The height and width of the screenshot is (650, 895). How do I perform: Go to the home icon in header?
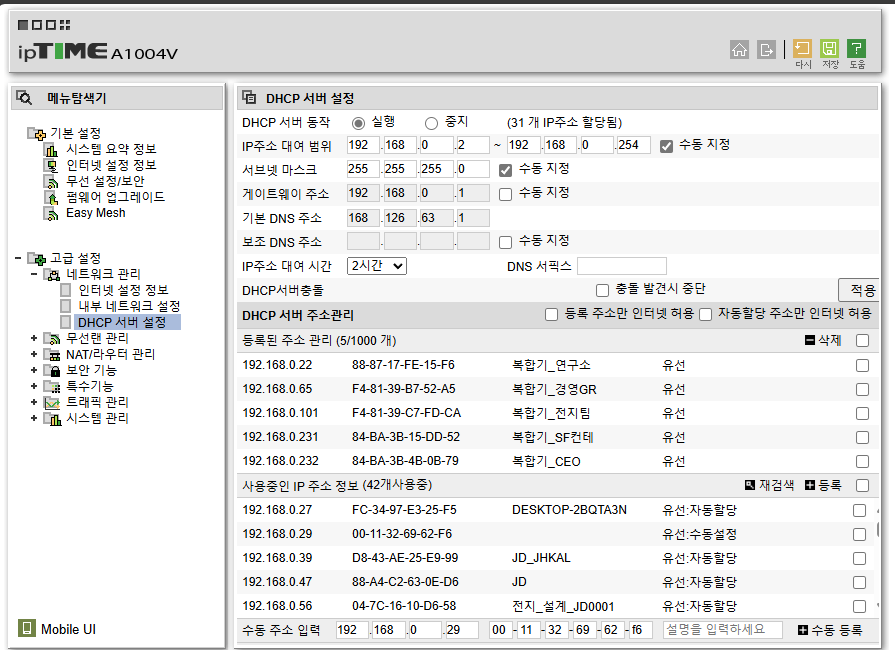point(739,50)
